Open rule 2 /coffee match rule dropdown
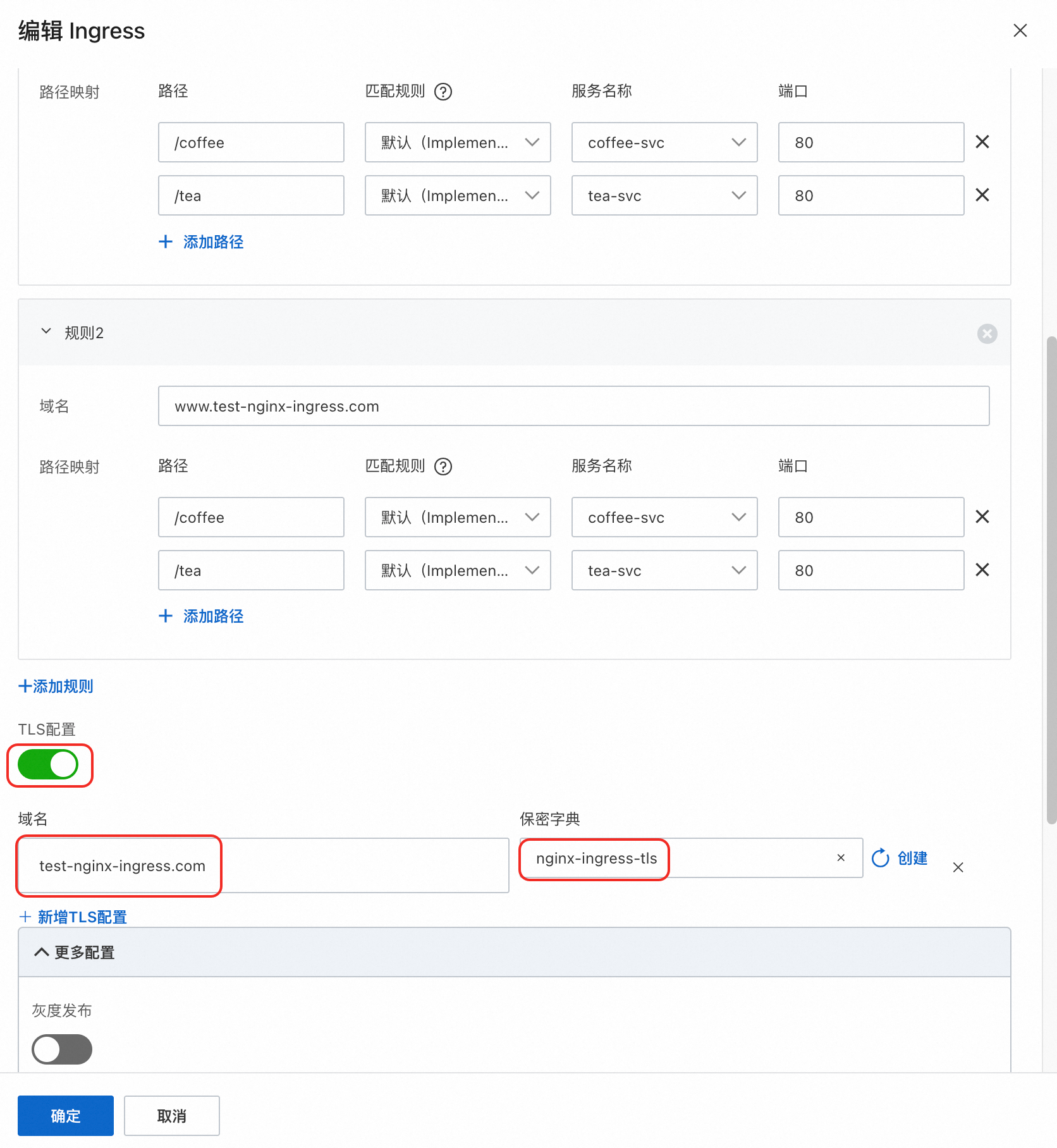 pos(458,517)
